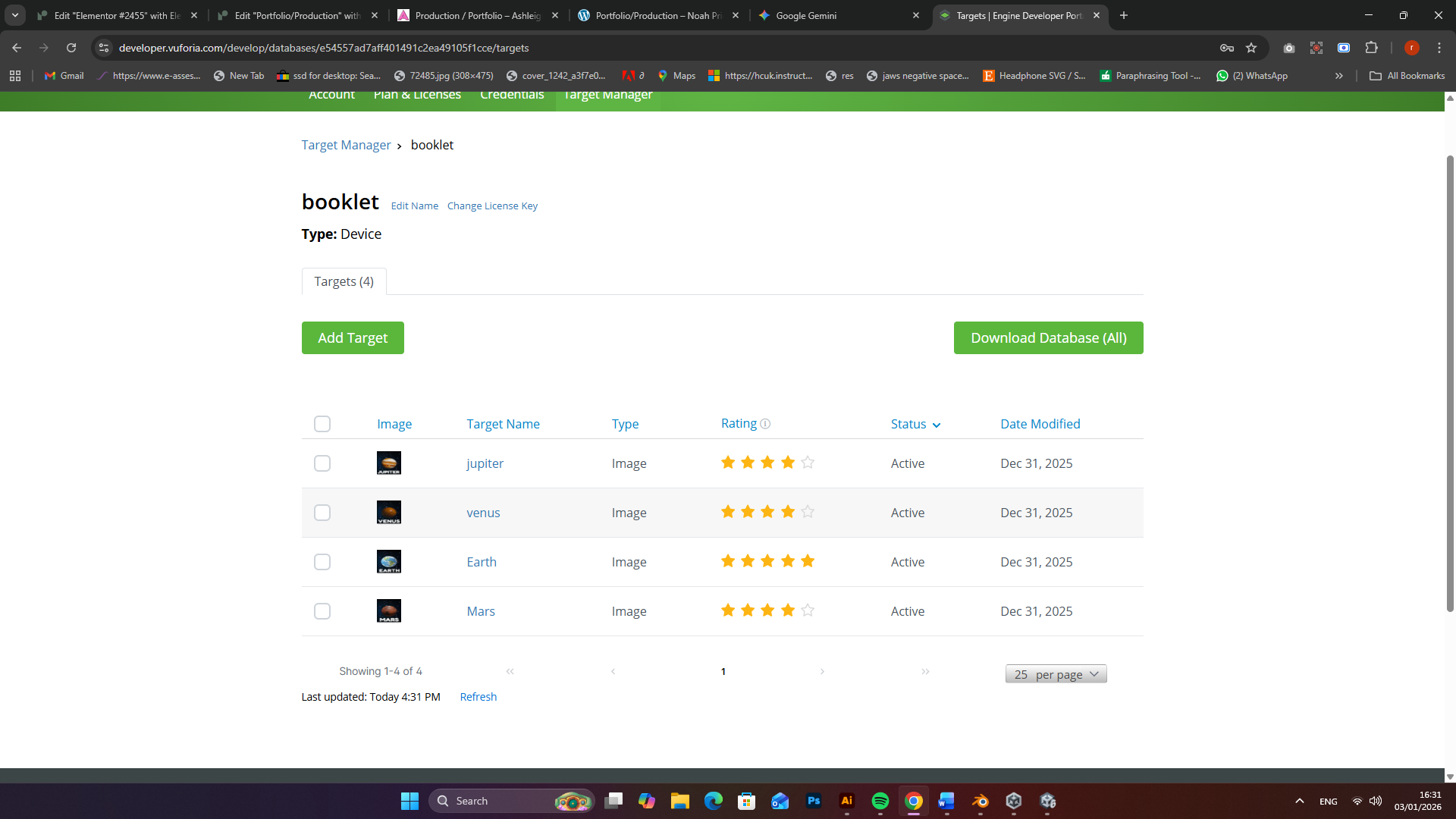Image resolution: width=1456 pixels, height=819 pixels.
Task: Click Download Database (All) button
Action: 1048,338
